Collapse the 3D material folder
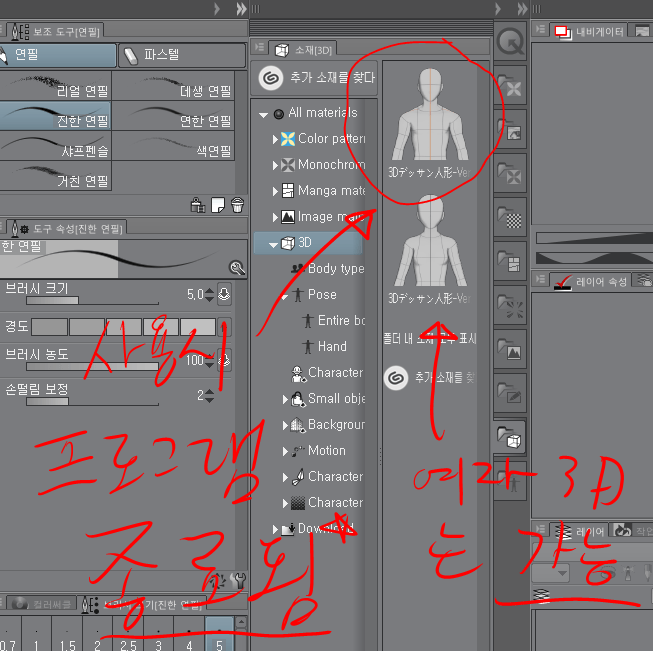The width and height of the screenshot is (653, 651). 273,243
